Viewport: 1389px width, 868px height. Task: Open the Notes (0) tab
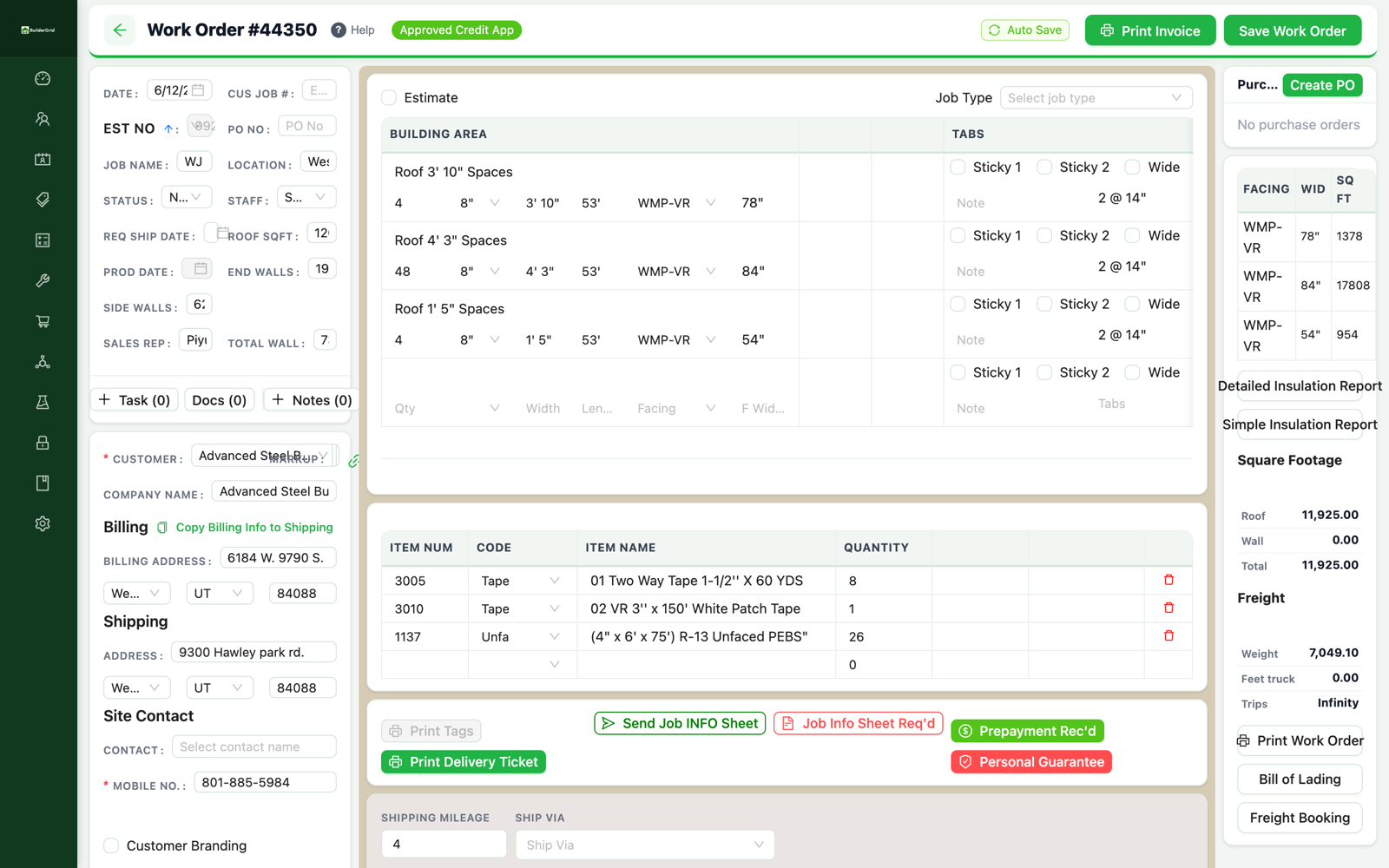(x=312, y=400)
